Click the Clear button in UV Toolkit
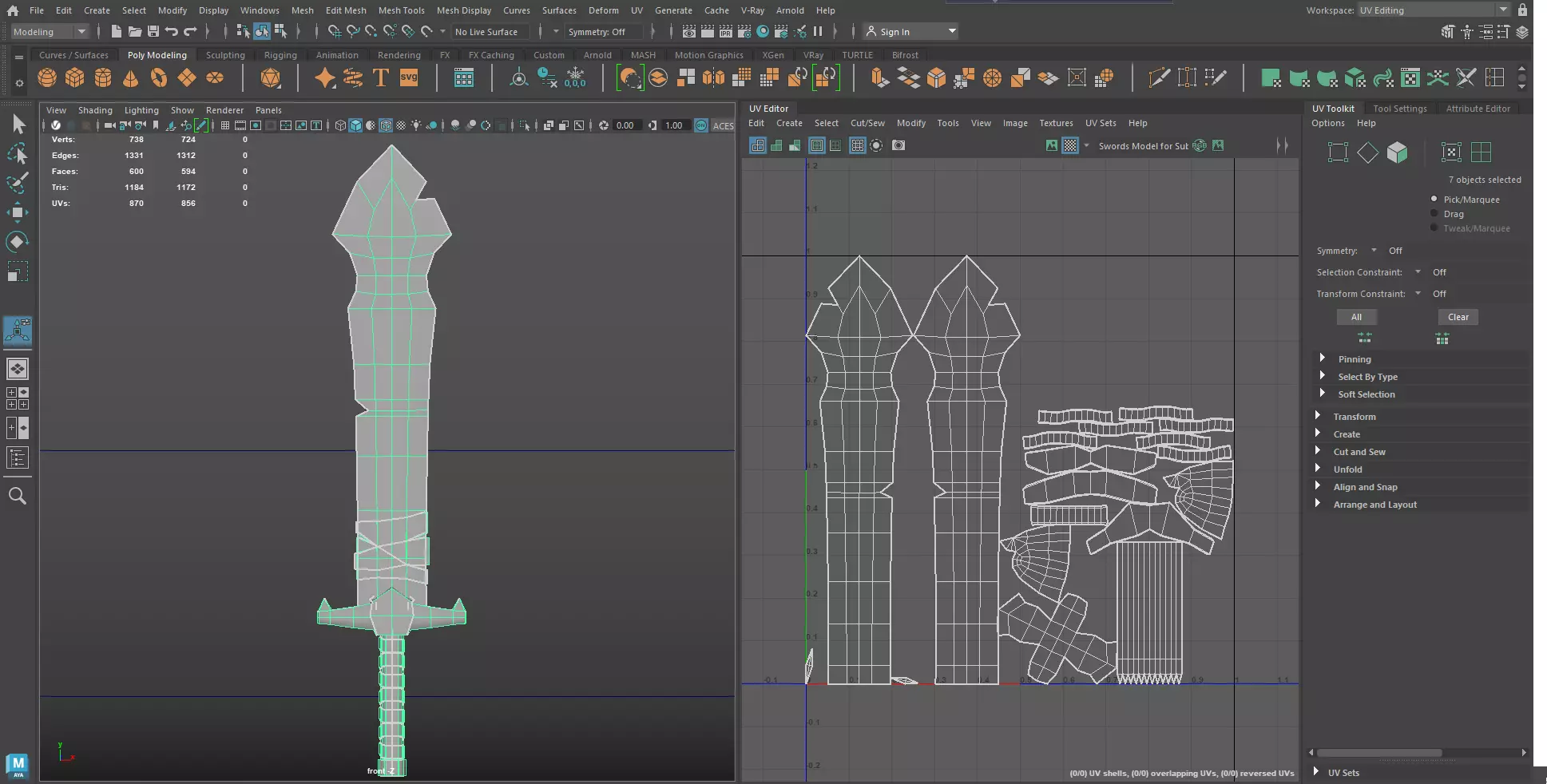 tap(1458, 317)
